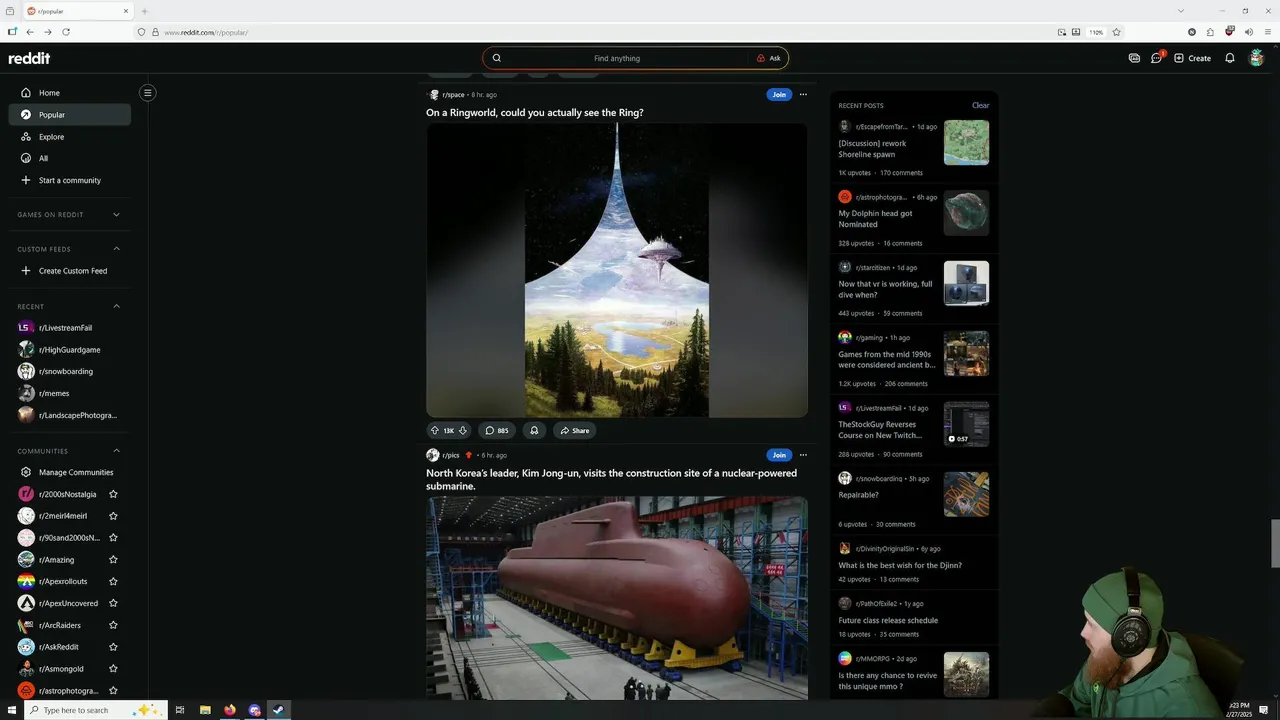Click Create Custom Feed

coord(69,271)
